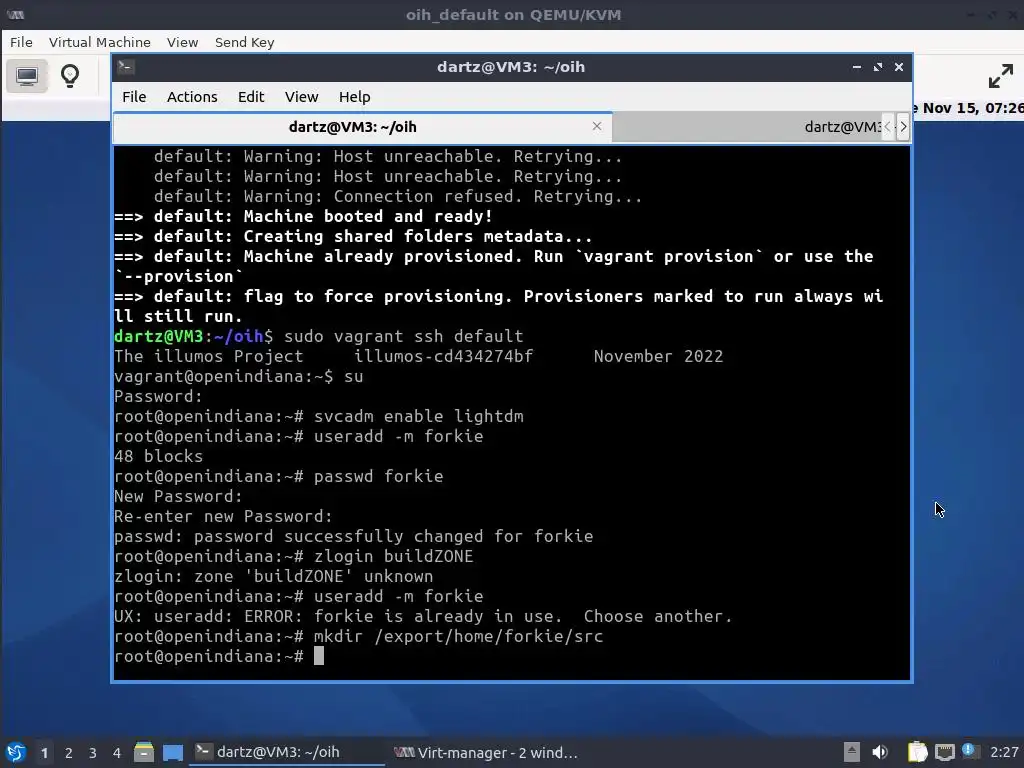Click the volume speaker icon in tray
The height and width of the screenshot is (768, 1024).
coord(880,752)
